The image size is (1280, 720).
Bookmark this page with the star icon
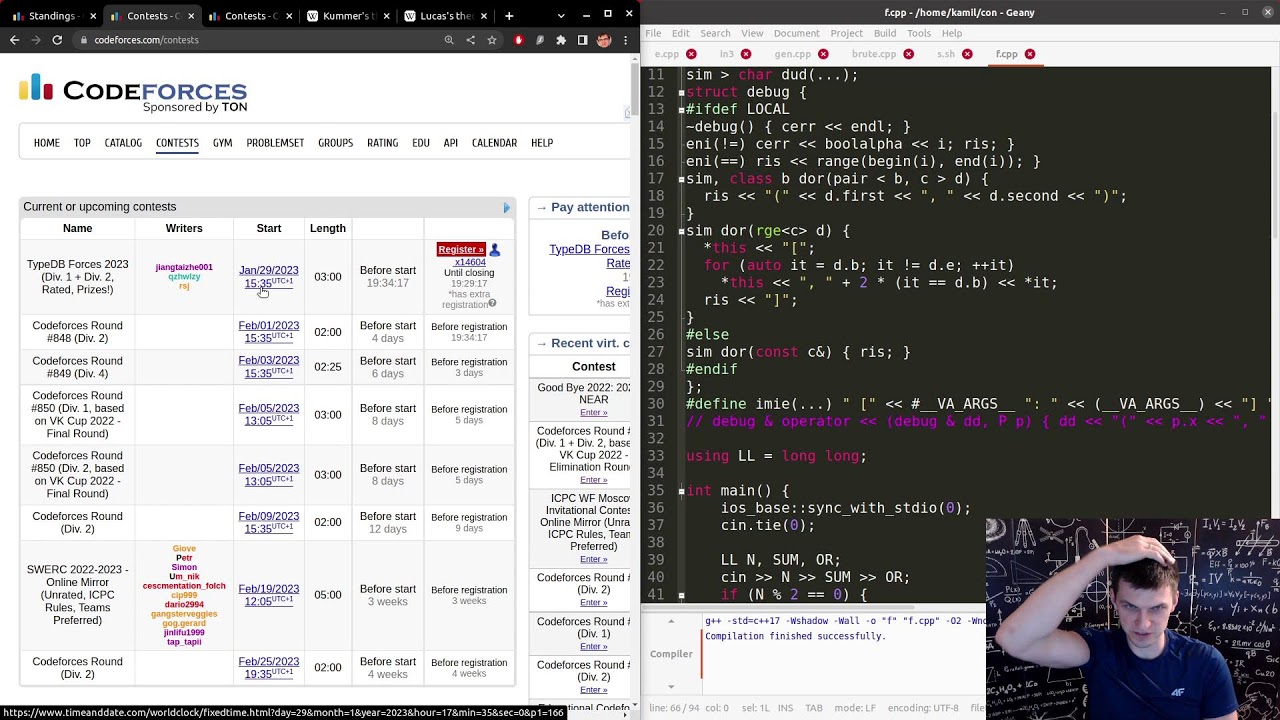491,40
